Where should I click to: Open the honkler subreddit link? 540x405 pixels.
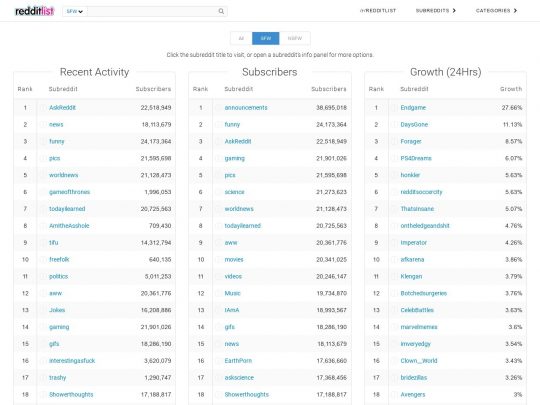411,175
